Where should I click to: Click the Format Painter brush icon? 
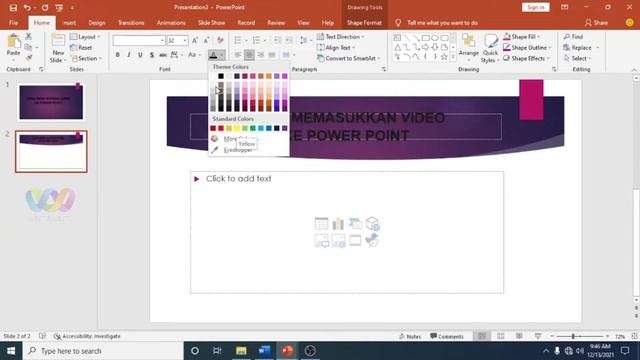point(28,58)
